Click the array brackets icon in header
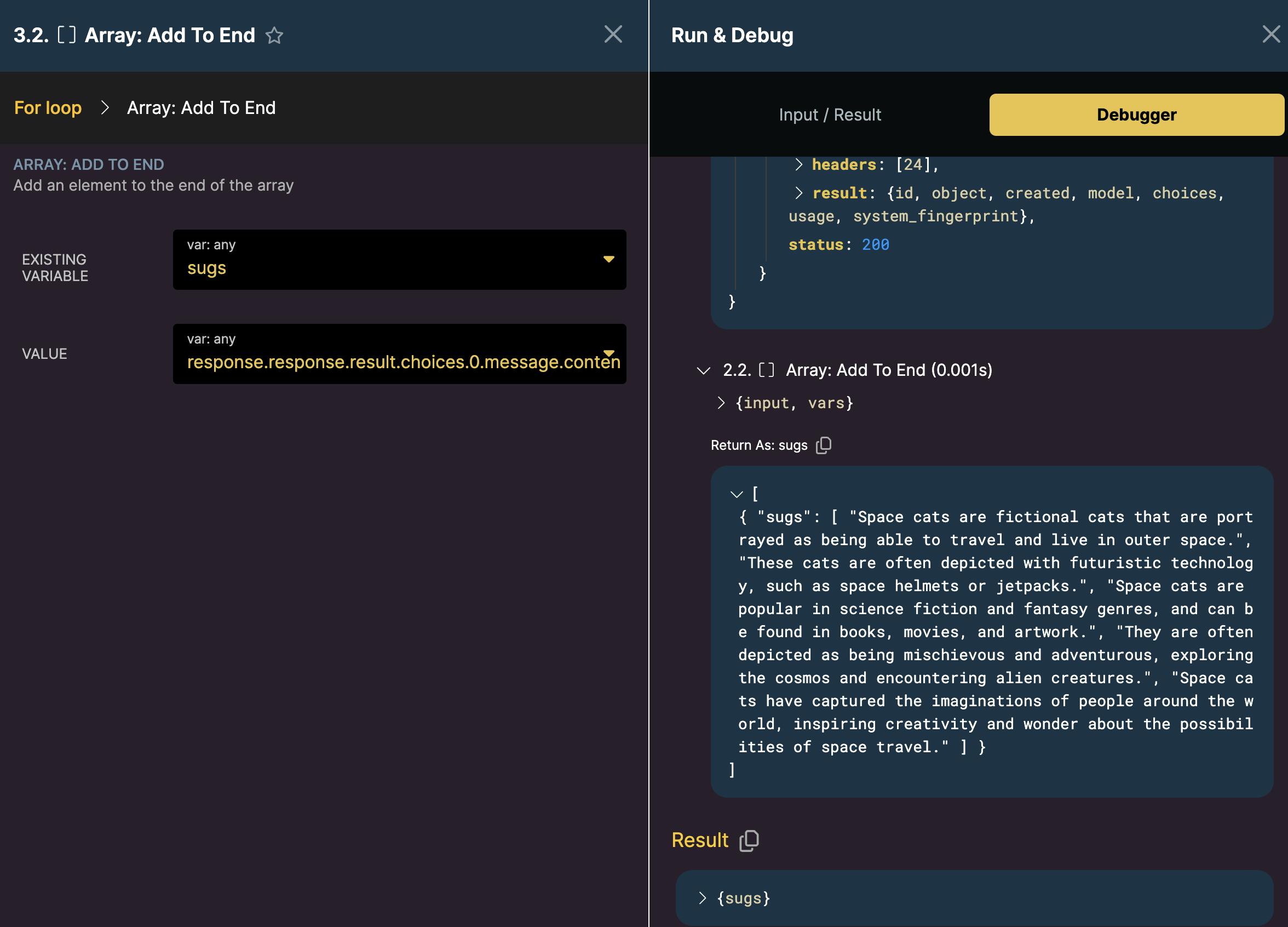The width and height of the screenshot is (1288, 927). 66,35
